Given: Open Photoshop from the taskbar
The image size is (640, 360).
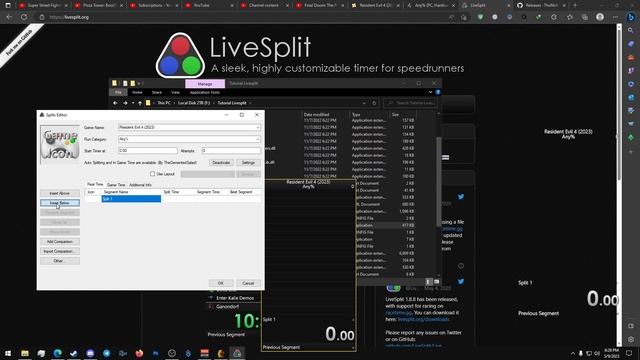Looking at the screenshot, I should click(156, 353).
